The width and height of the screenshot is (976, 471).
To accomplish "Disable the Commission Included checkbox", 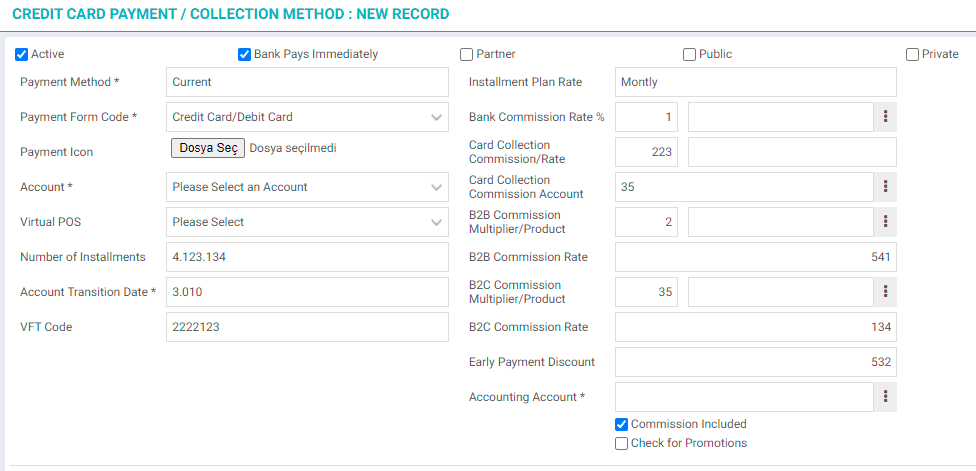I will click(621, 424).
